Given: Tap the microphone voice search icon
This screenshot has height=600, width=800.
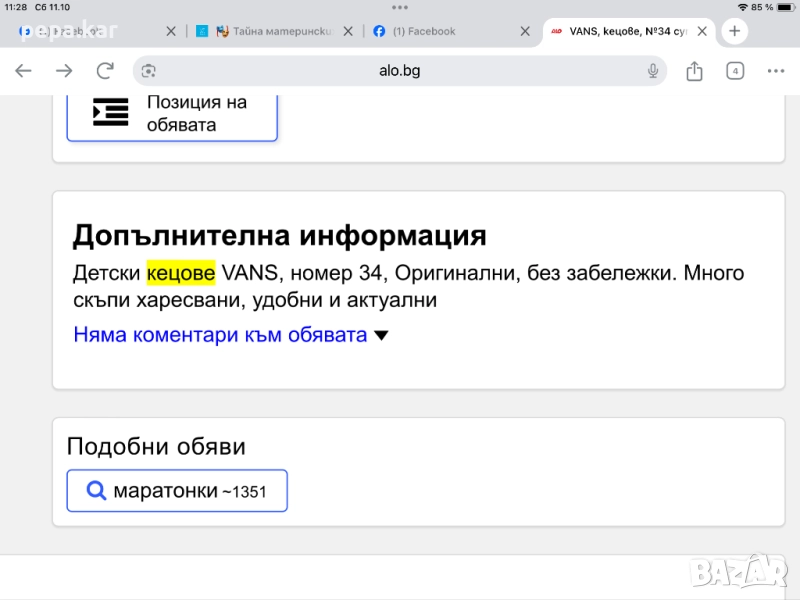Looking at the screenshot, I should click(x=653, y=71).
